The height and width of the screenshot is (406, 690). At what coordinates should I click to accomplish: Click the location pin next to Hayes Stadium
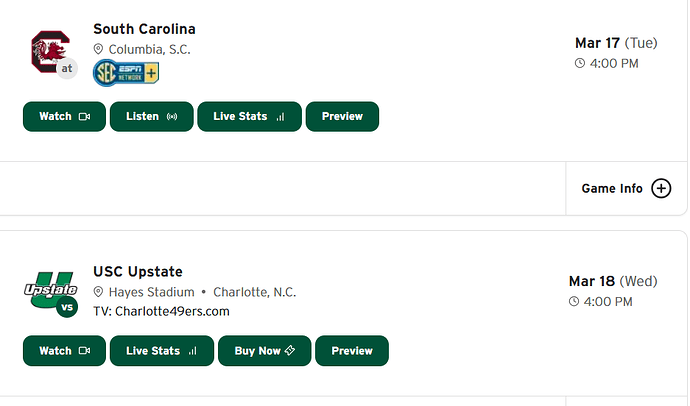pos(98,292)
